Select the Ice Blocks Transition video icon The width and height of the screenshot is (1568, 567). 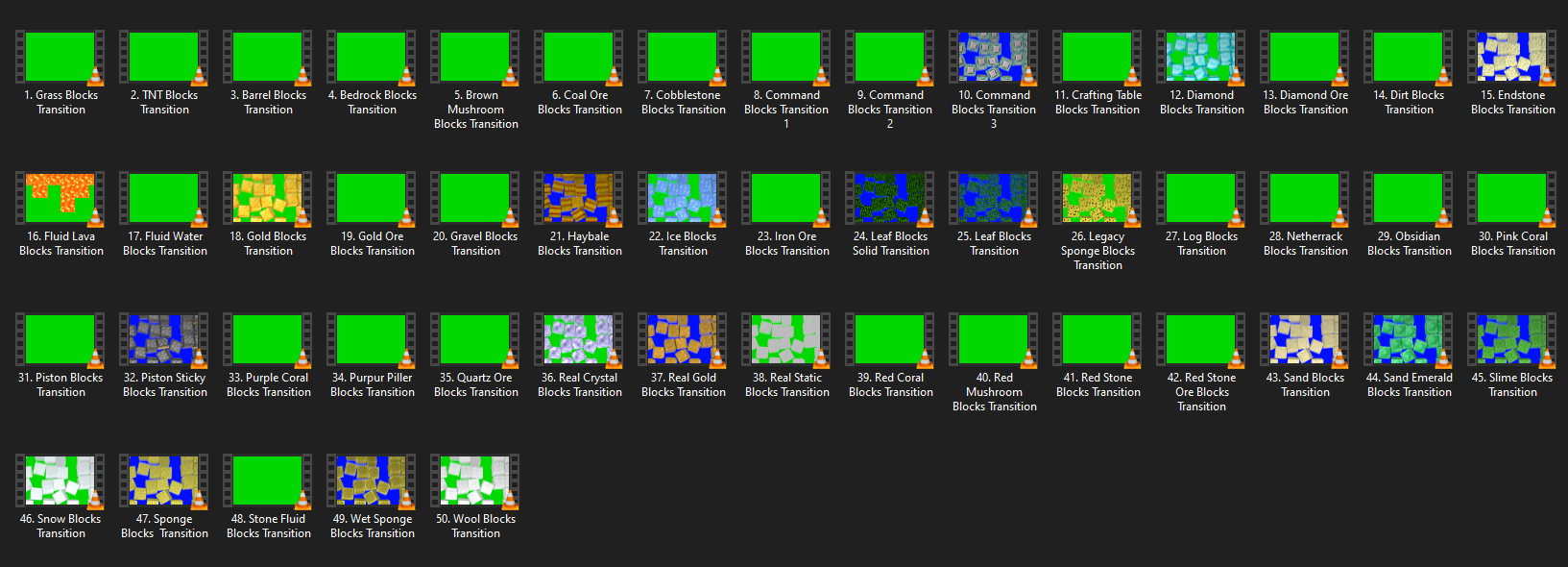pos(682,198)
